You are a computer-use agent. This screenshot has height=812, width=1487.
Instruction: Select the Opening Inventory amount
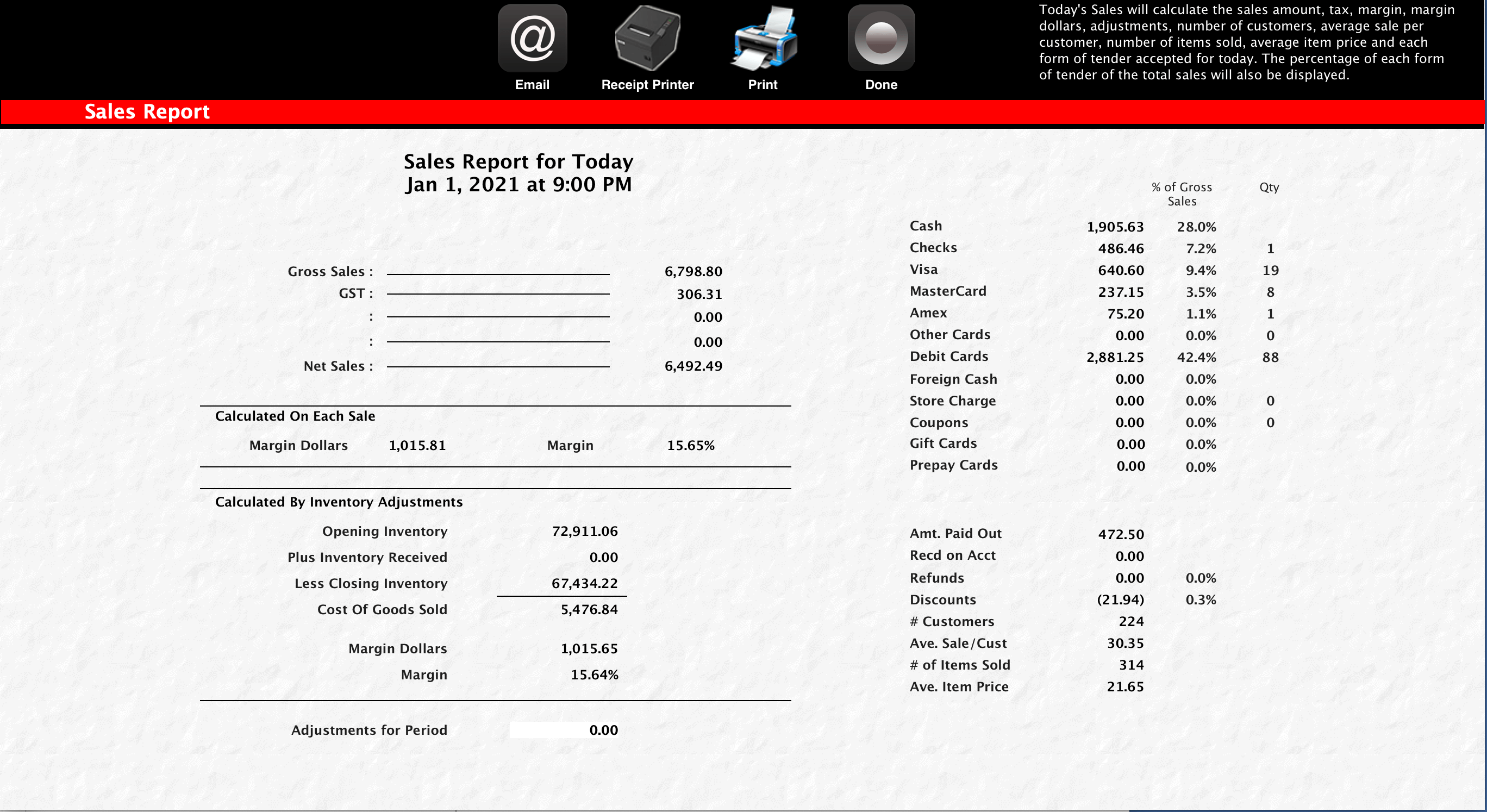pos(584,531)
